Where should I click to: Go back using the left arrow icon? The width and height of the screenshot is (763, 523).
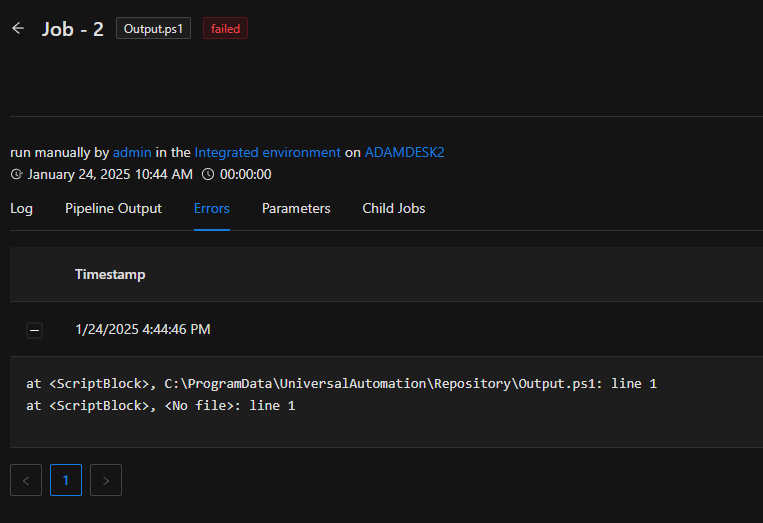coord(18,29)
